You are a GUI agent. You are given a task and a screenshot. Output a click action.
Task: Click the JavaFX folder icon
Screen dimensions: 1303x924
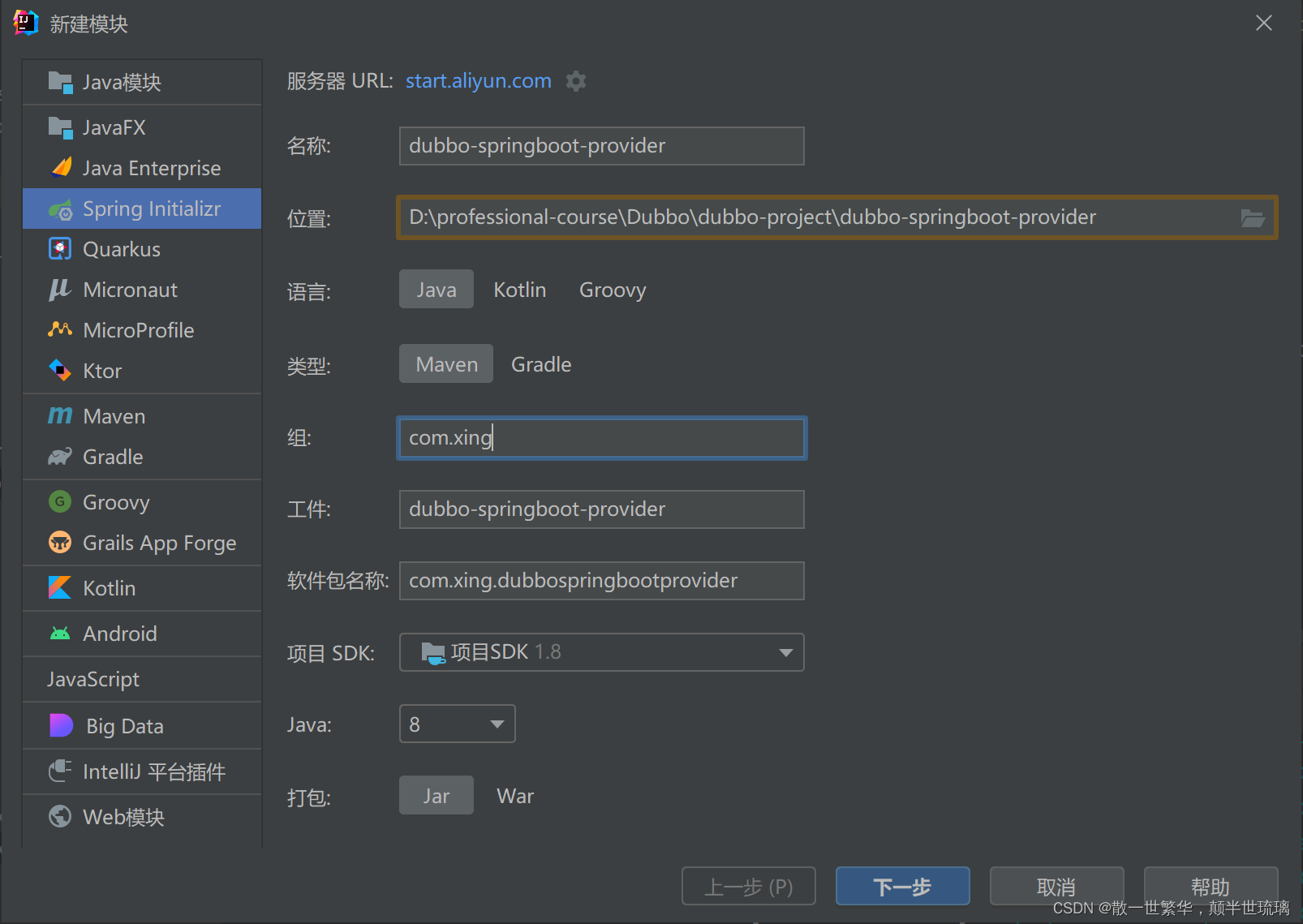click(x=60, y=127)
